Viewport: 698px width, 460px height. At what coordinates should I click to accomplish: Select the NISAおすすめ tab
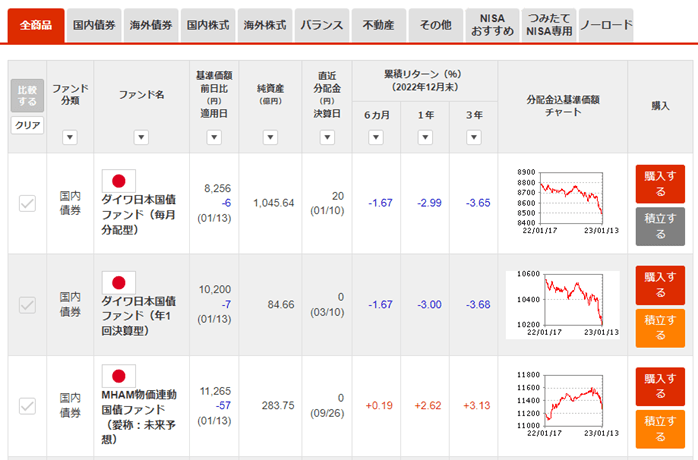(493, 25)
